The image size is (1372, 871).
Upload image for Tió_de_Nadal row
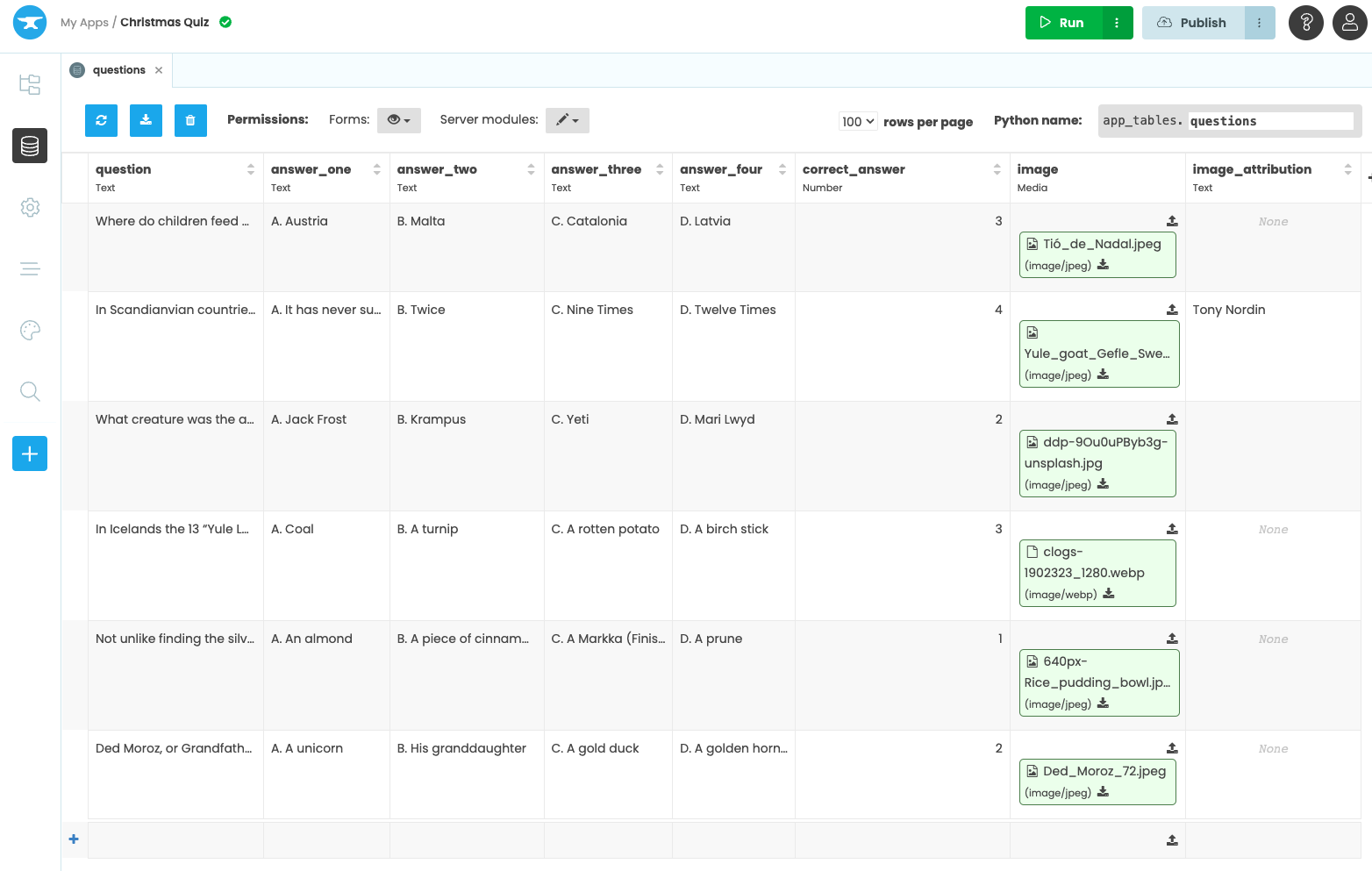[1172, 221]
